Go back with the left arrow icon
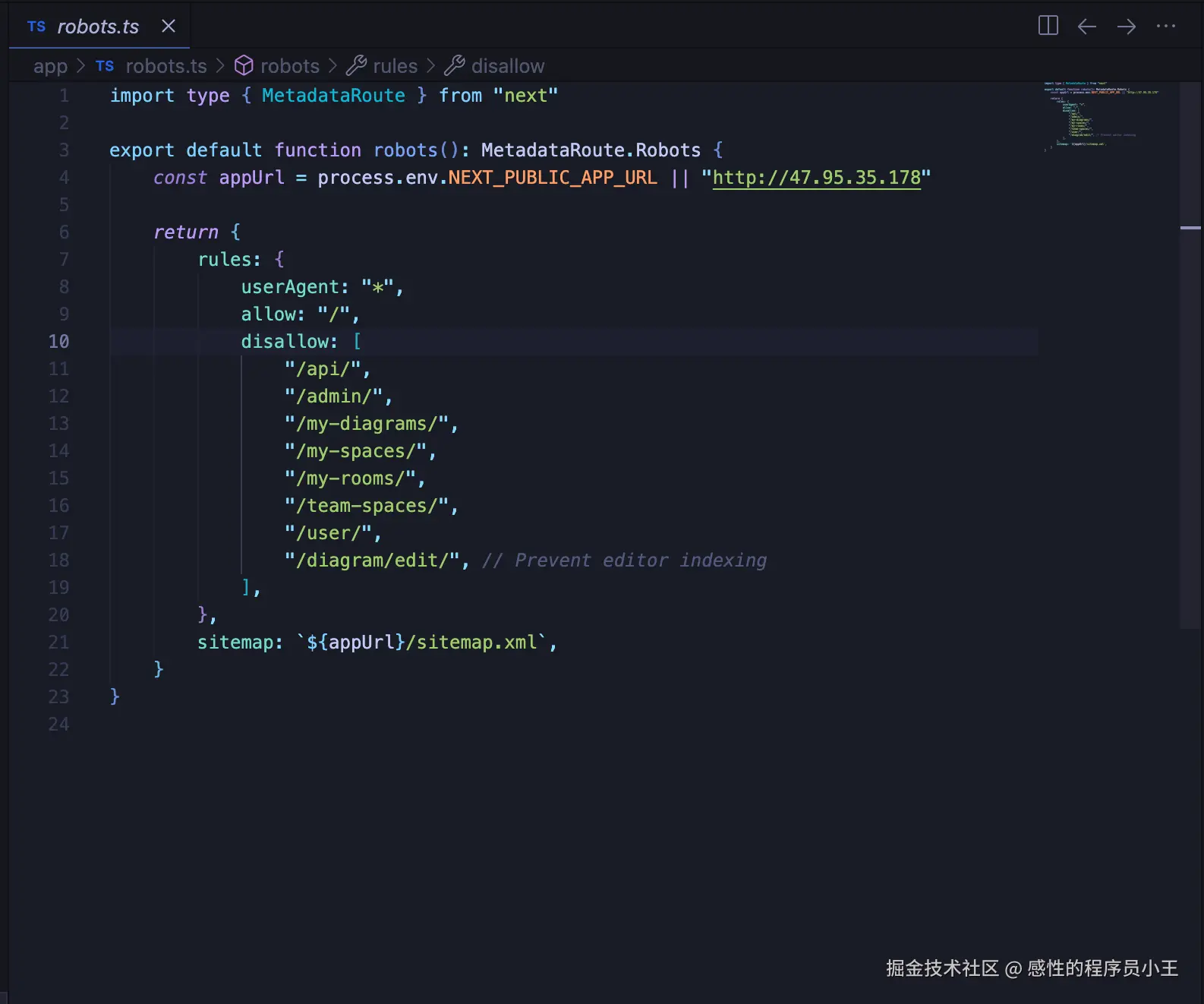This screenshot has width=1204, height=1004. pyautogui.click(x=1087, y=27)
